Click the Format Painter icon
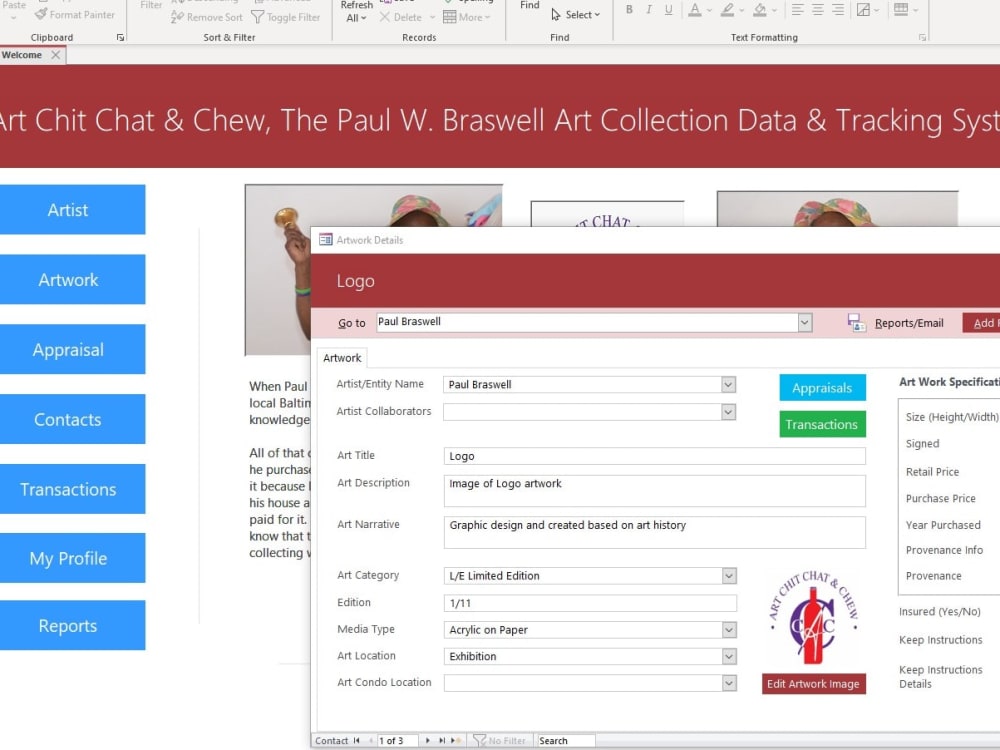Viewport: 1000px width, 750px height. tap(41, 14)
